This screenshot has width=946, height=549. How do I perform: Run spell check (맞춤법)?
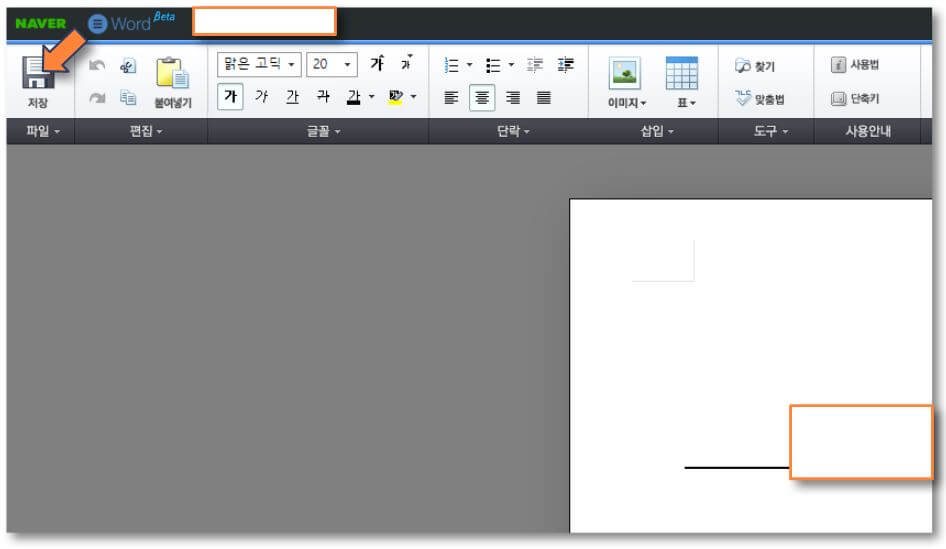[x=760, y=98]
